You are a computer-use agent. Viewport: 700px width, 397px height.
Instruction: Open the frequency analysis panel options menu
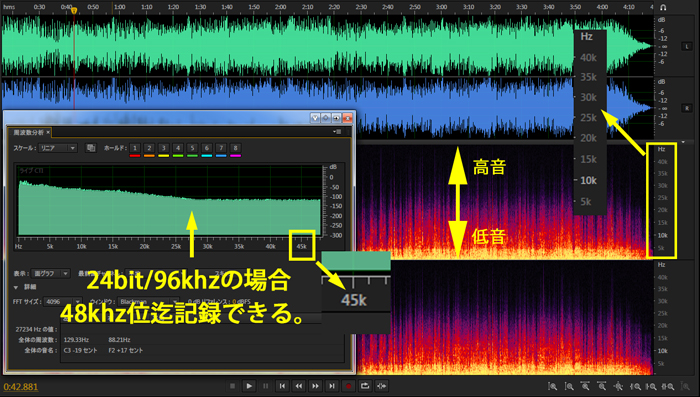(x=338, y=132)
